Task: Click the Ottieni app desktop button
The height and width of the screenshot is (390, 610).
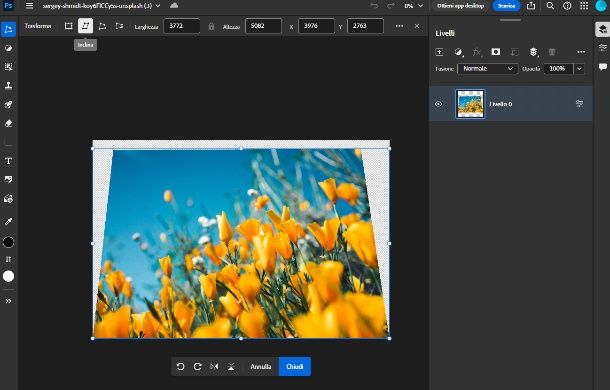Action: coord(460,6)
